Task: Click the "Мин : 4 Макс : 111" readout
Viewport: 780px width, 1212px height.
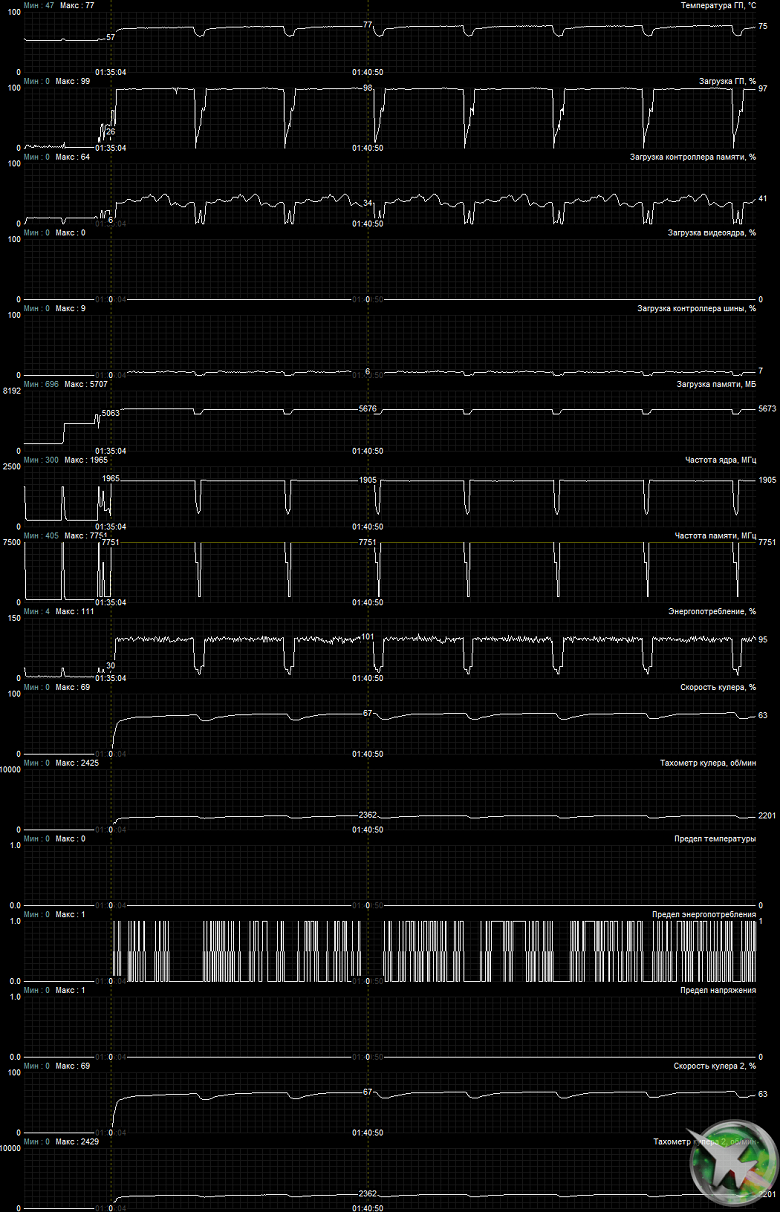Action: pyautogui.click(x=59, y=611)
